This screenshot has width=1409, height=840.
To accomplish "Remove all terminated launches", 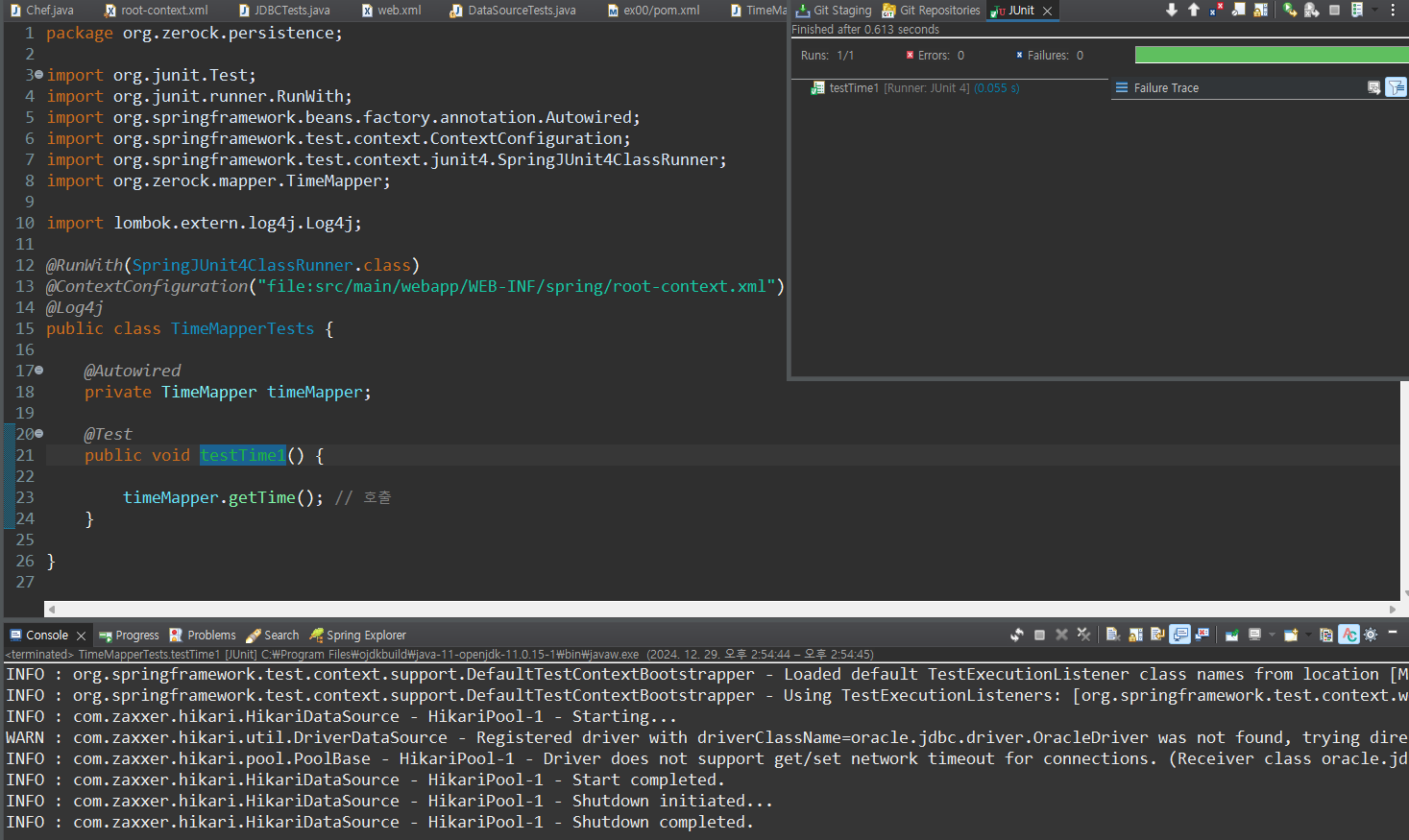I will (1083, 635).
